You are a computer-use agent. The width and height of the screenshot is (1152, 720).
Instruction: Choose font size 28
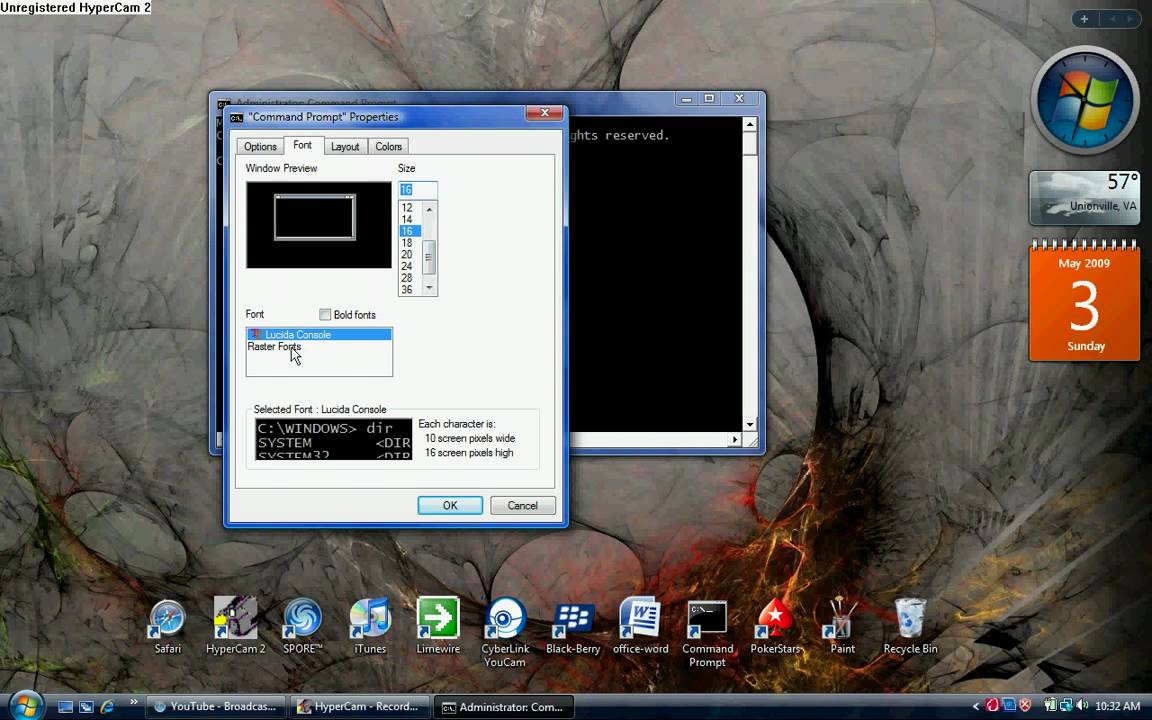coord(409,278)
